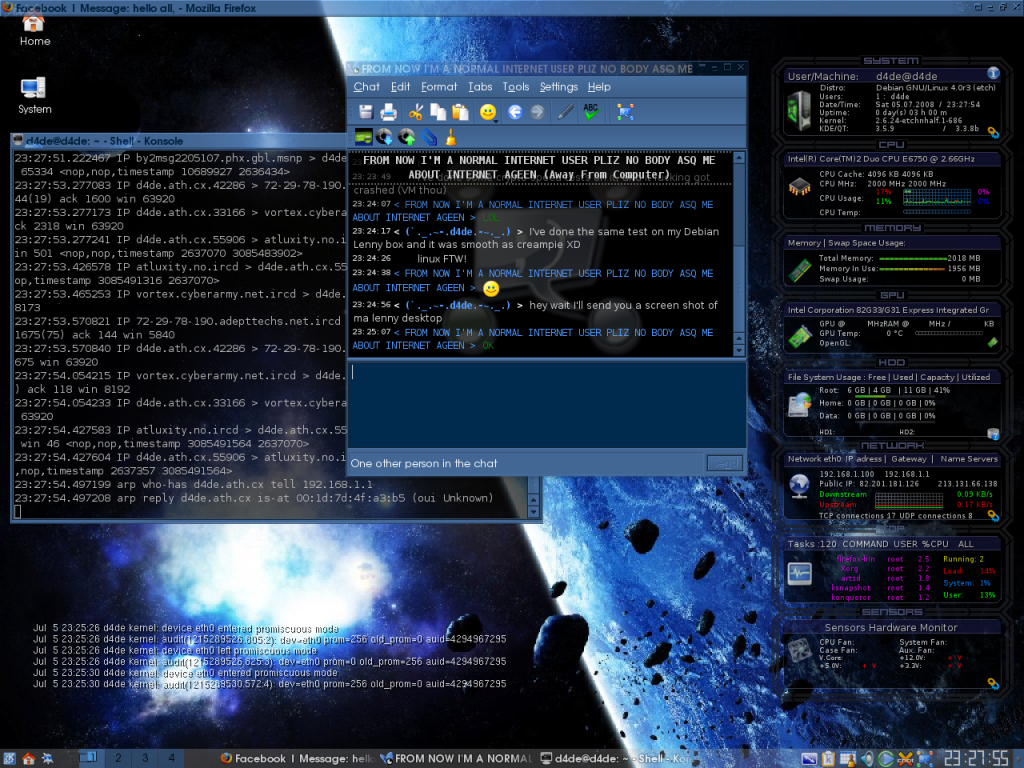This screenshot has height=768, width=1024.
Task: Paste from clipboard using the paste icon
Action: click(x=460, y=112)
